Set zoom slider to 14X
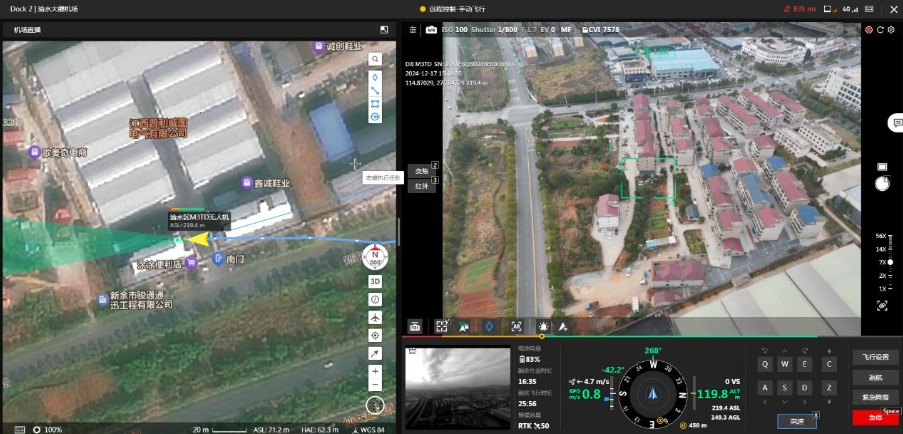This screenshot has height=434, width=903. [x=881, y=249]
